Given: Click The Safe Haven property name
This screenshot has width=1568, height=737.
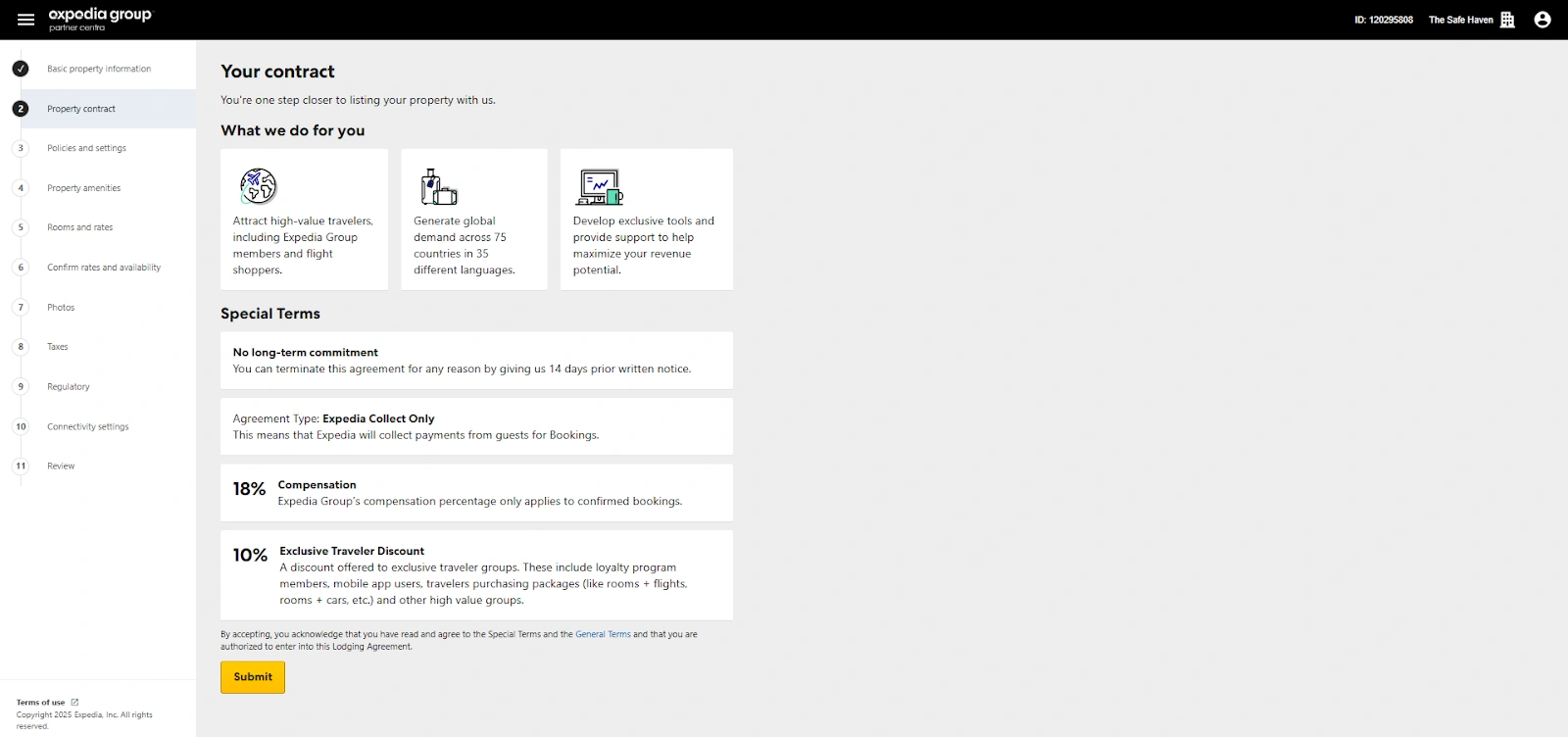Looking at the screenshot, I should 1460,20.
